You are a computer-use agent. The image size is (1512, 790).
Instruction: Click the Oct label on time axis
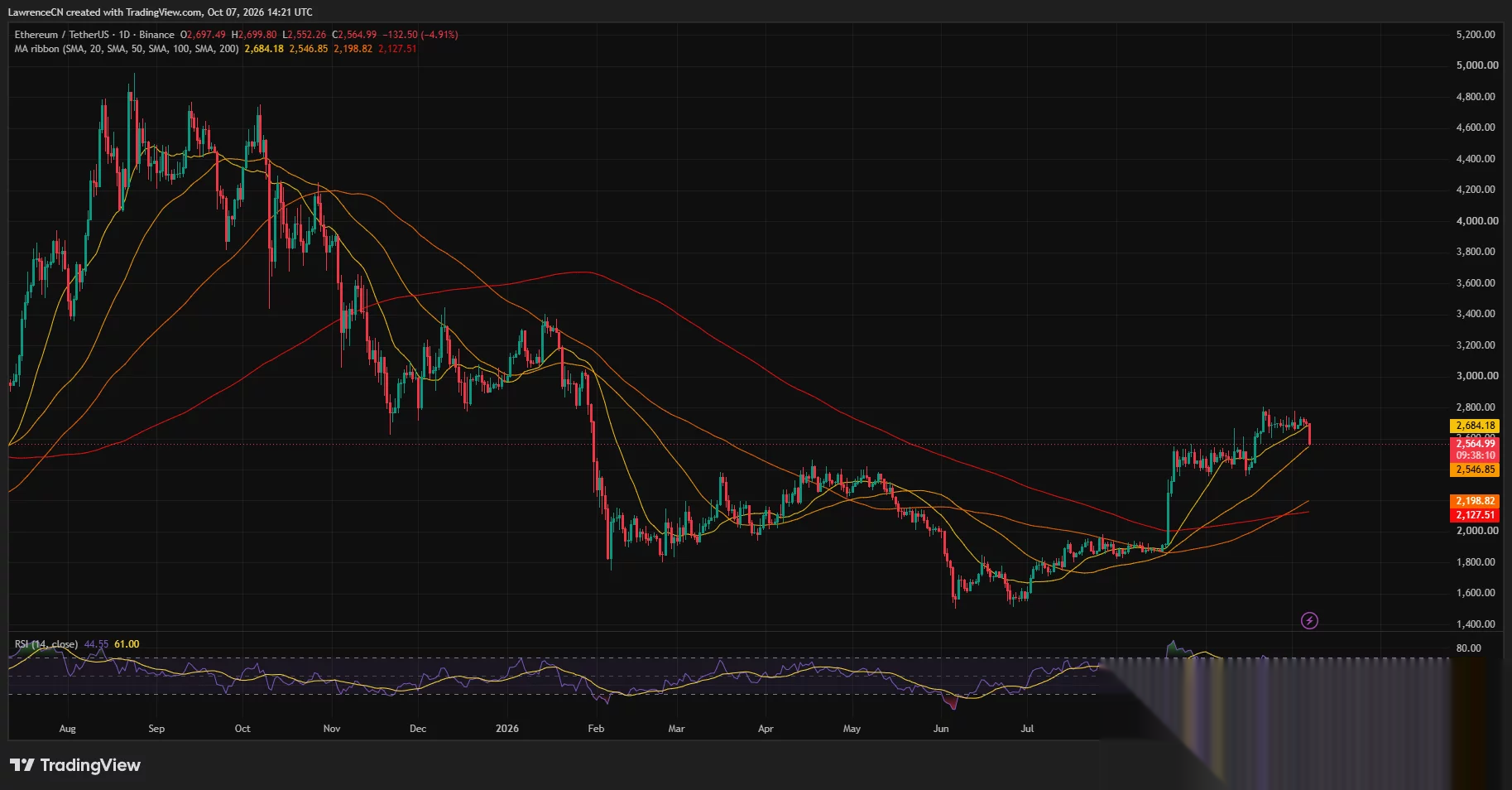pos(242,729)
